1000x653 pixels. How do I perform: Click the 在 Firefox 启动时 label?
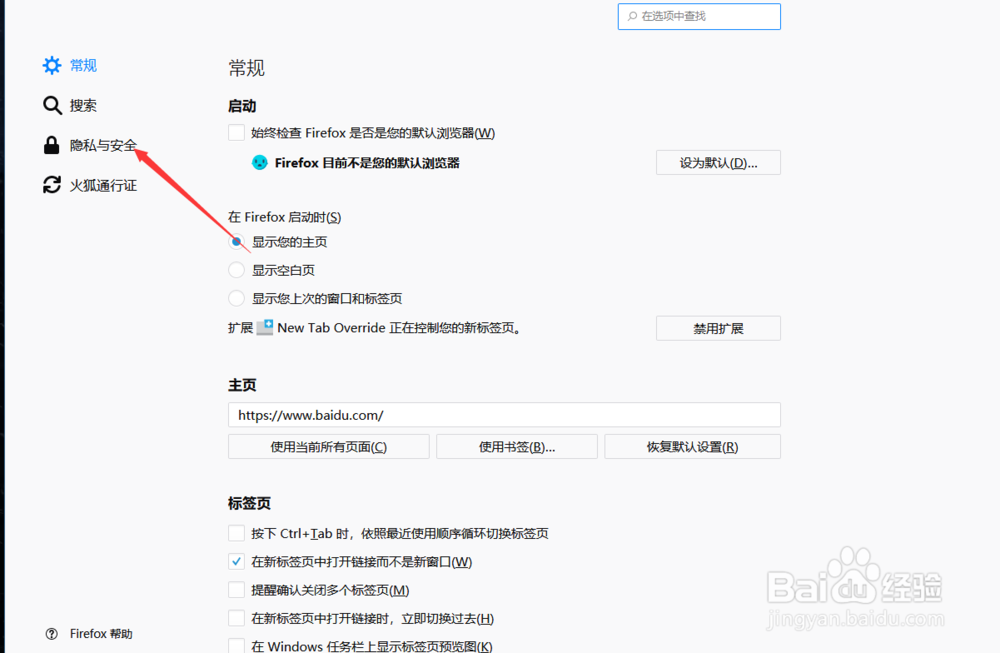(284, 217)
